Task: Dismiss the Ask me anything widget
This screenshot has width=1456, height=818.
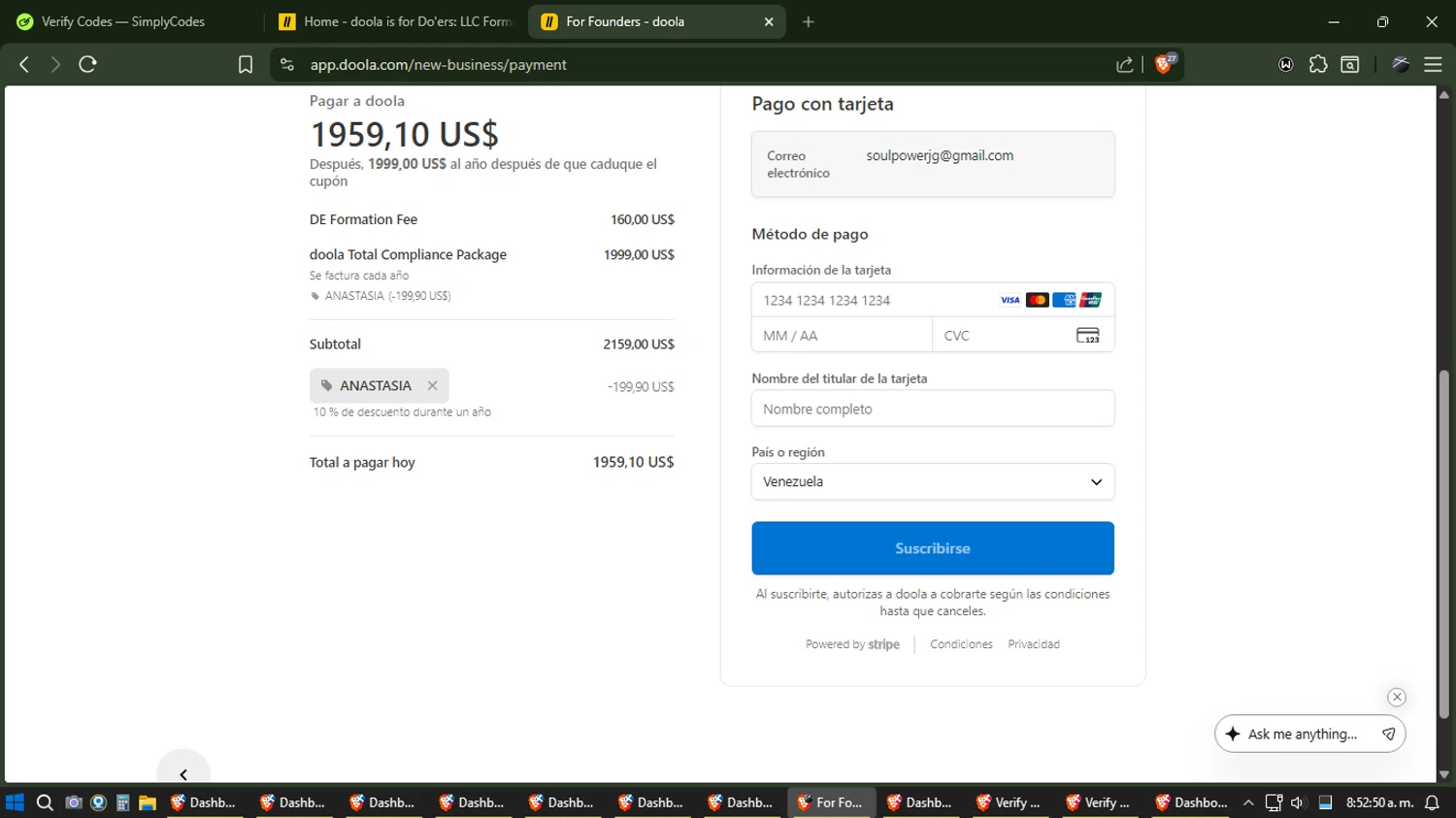Action: (x=1397, y=697)
